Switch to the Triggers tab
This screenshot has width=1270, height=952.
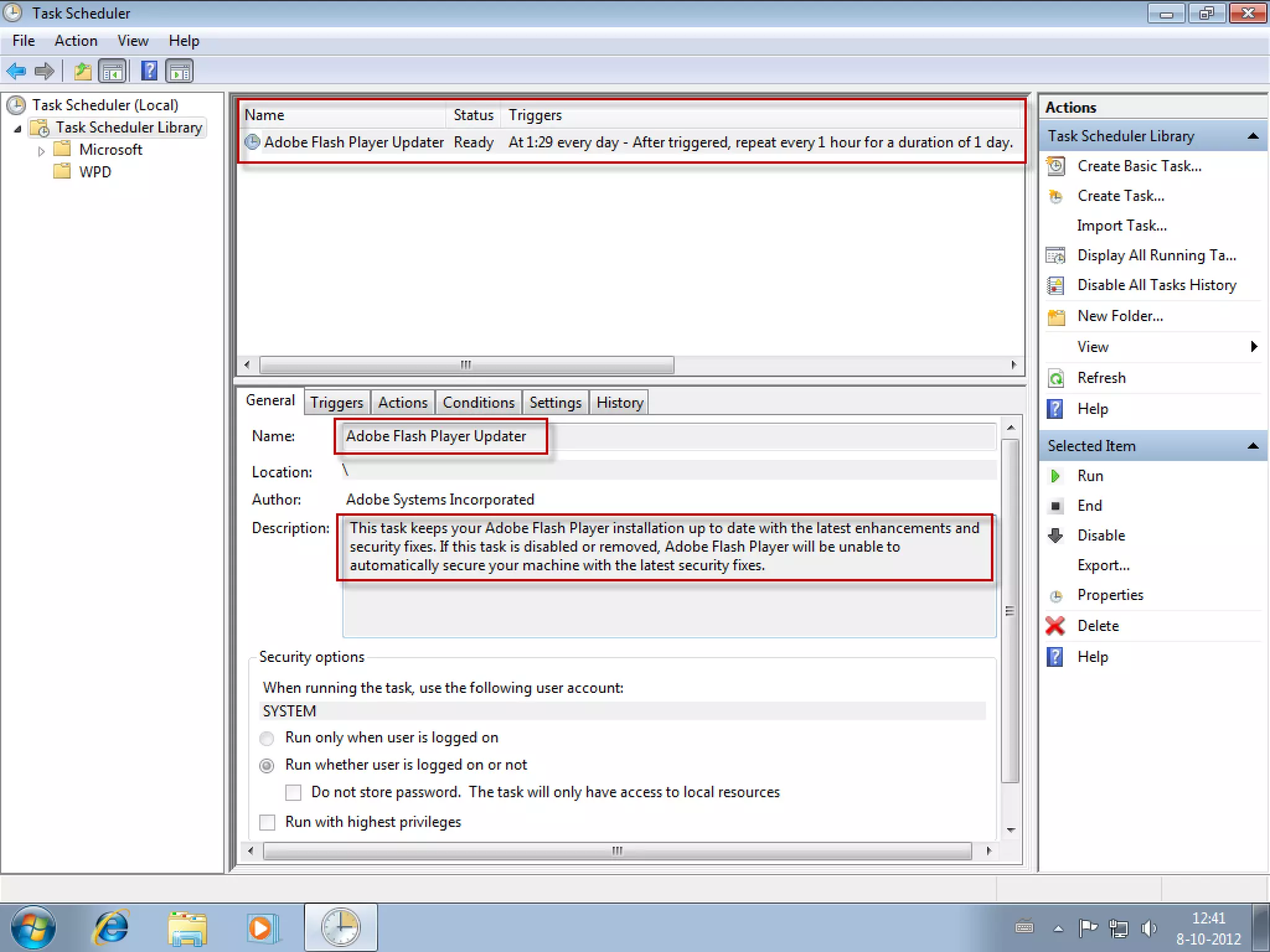click(x=337, y=402)
